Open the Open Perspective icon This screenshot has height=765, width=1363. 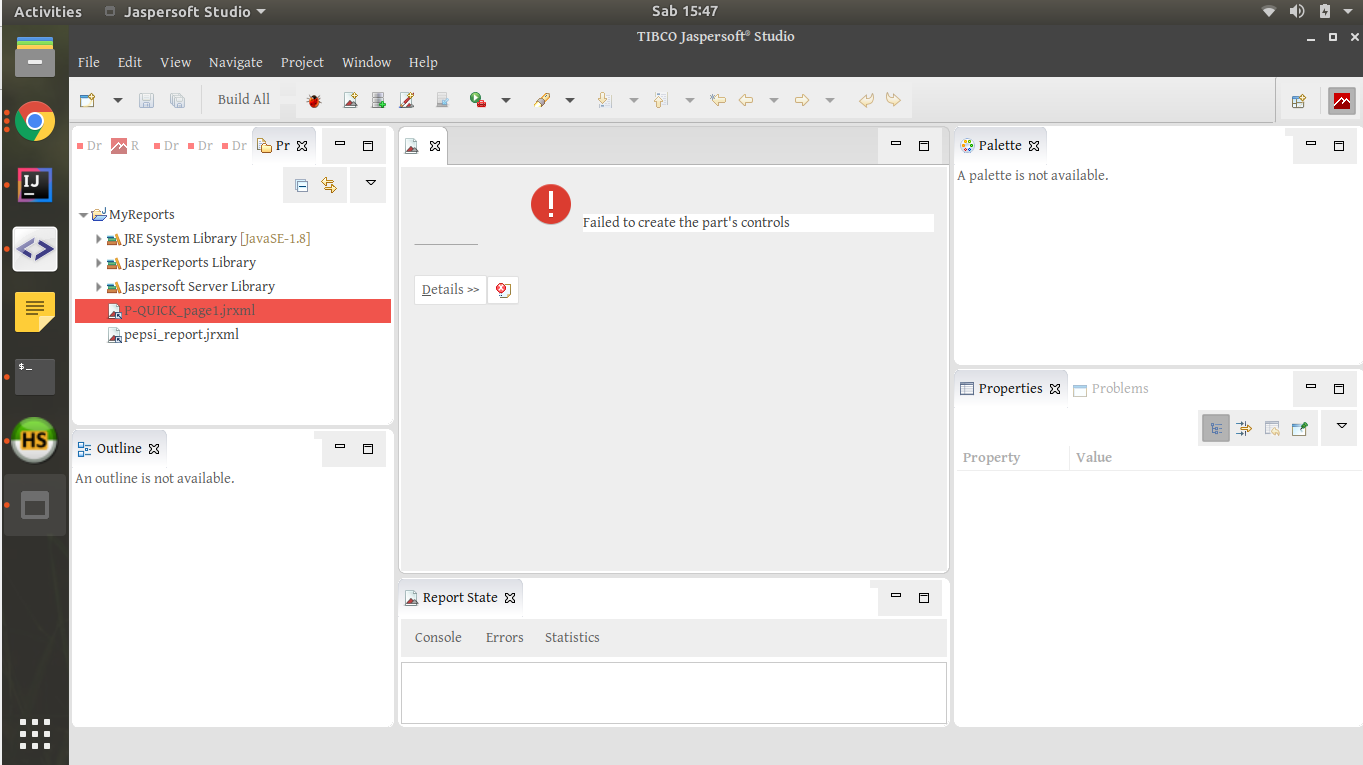(1299, 101)
